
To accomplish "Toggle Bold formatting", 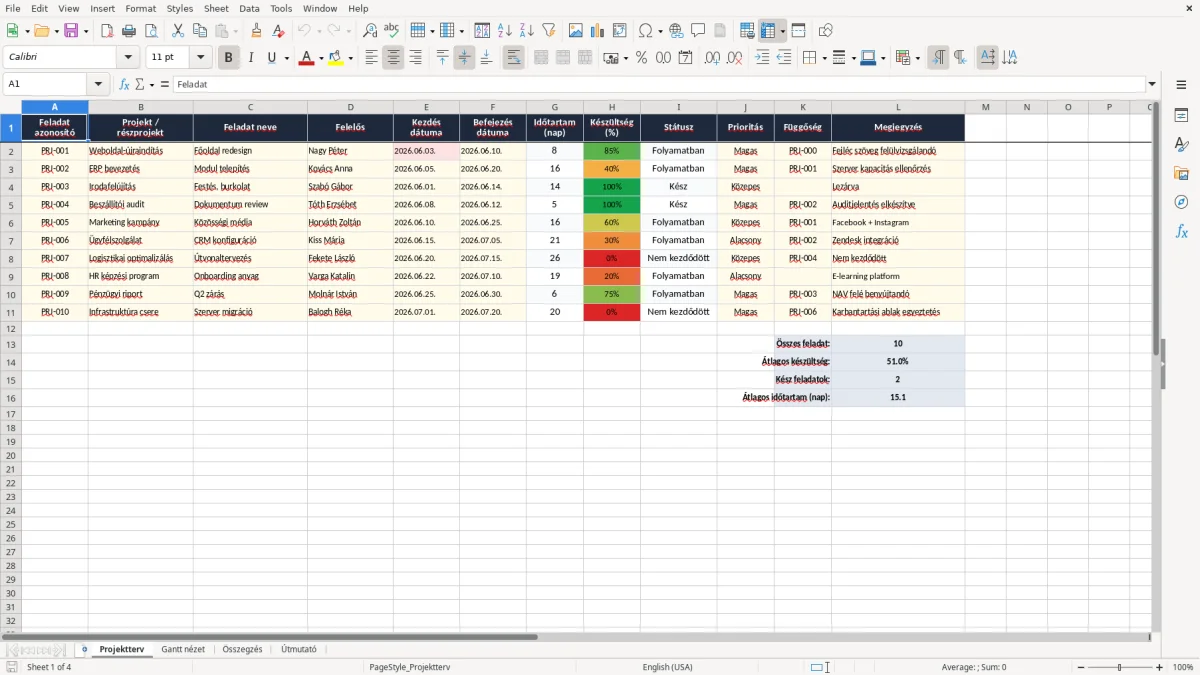I will [x=229, y=58].
